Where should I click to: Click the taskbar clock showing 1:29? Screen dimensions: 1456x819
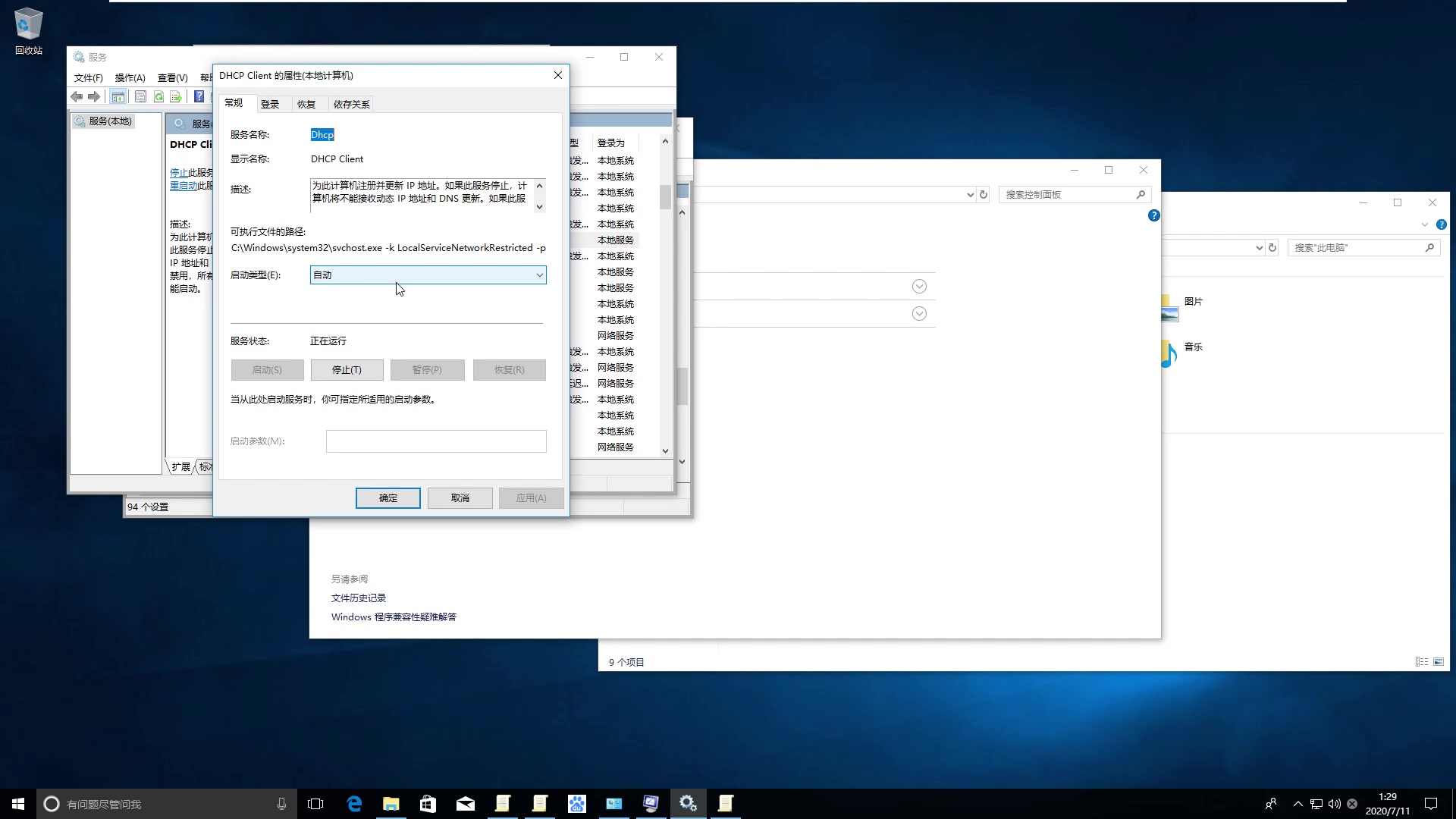1388,804
